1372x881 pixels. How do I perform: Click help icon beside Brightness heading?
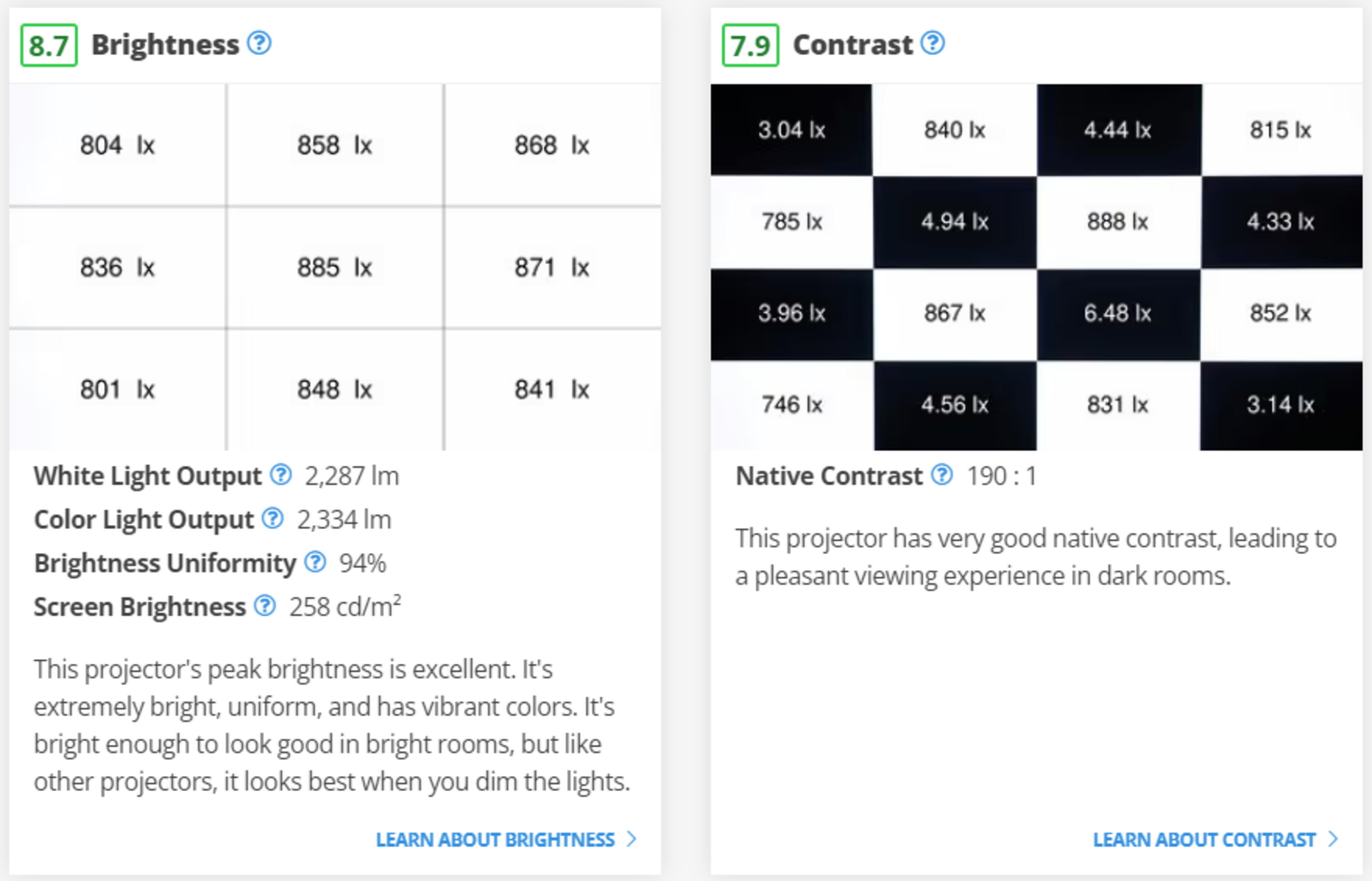pyautogui.click(x=259, y=44)
